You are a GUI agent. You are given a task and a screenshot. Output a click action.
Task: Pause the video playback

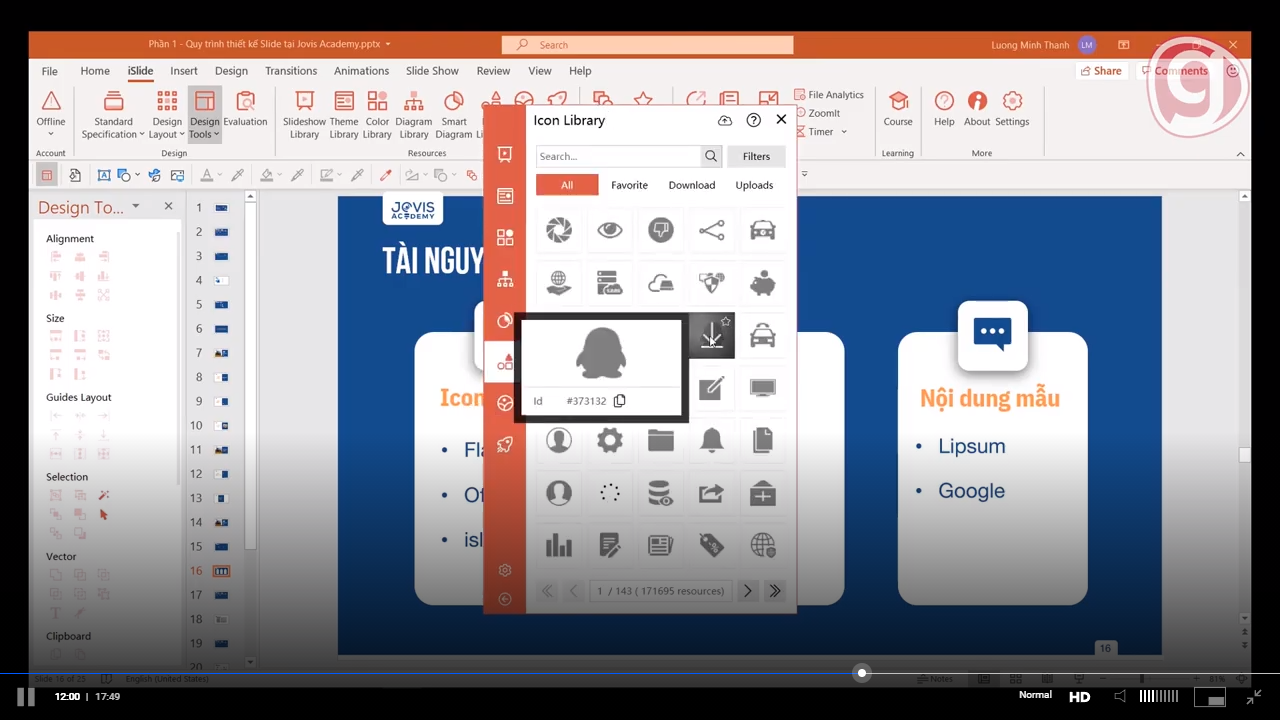coord(26,697)
